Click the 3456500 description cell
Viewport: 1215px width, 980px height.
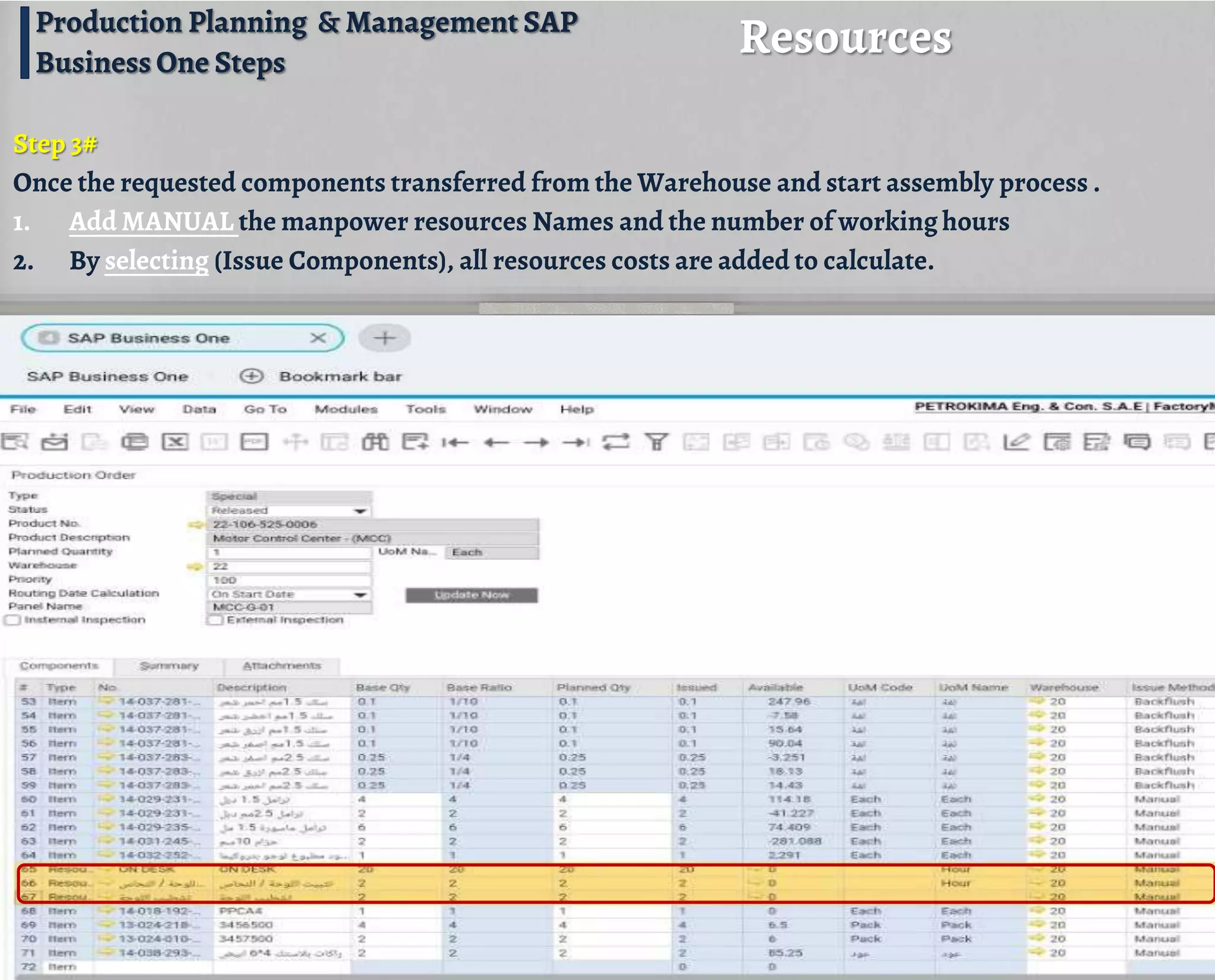pyautogui.click(x=282, y=925)
